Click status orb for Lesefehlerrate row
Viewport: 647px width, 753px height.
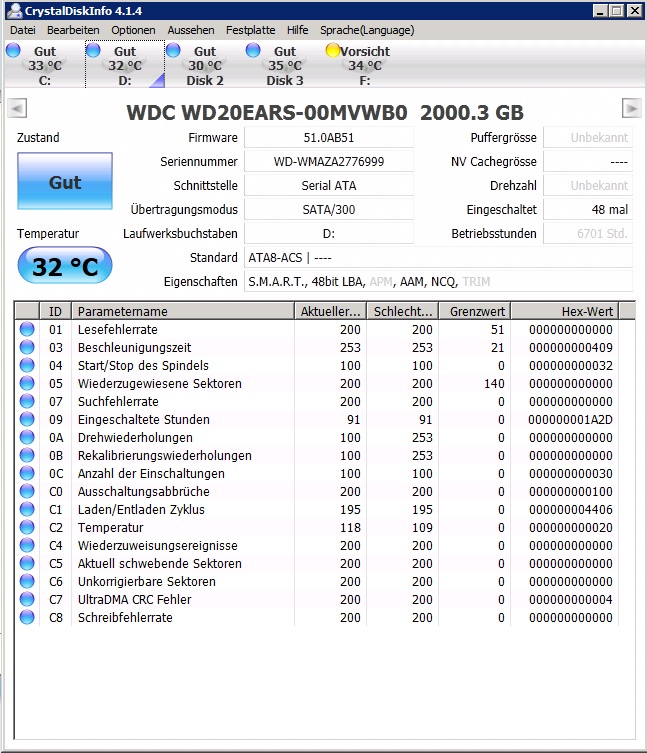27,329
